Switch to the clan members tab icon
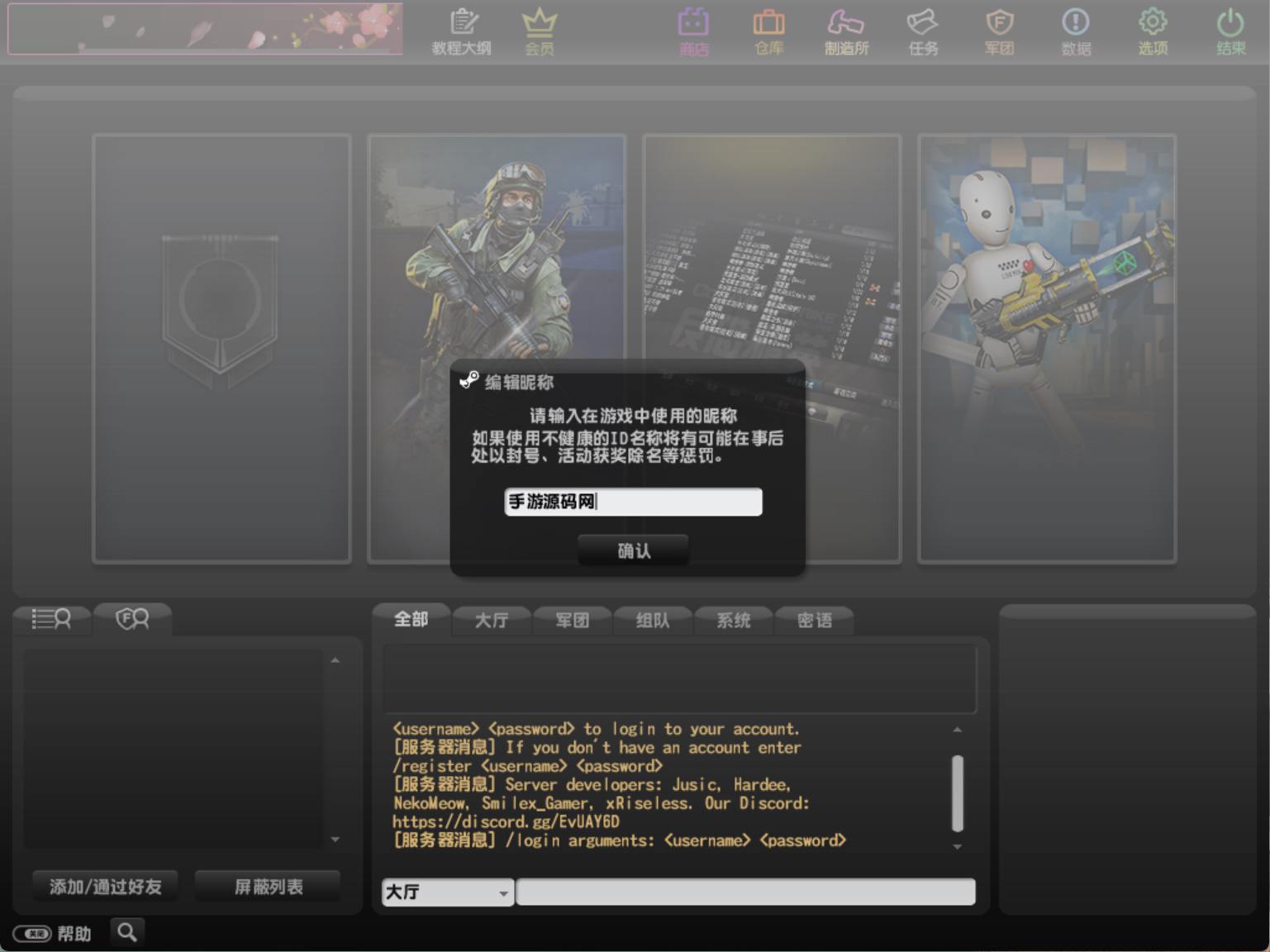 pyautogui.click(x=132, y=618)
